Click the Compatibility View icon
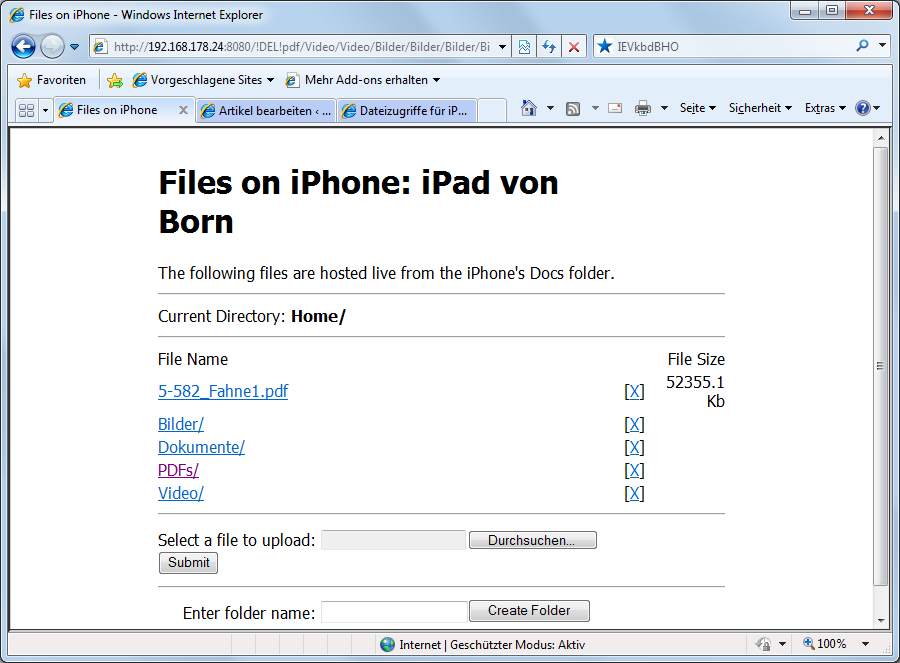Screen dimensions: 900x663 pos(524,47)
